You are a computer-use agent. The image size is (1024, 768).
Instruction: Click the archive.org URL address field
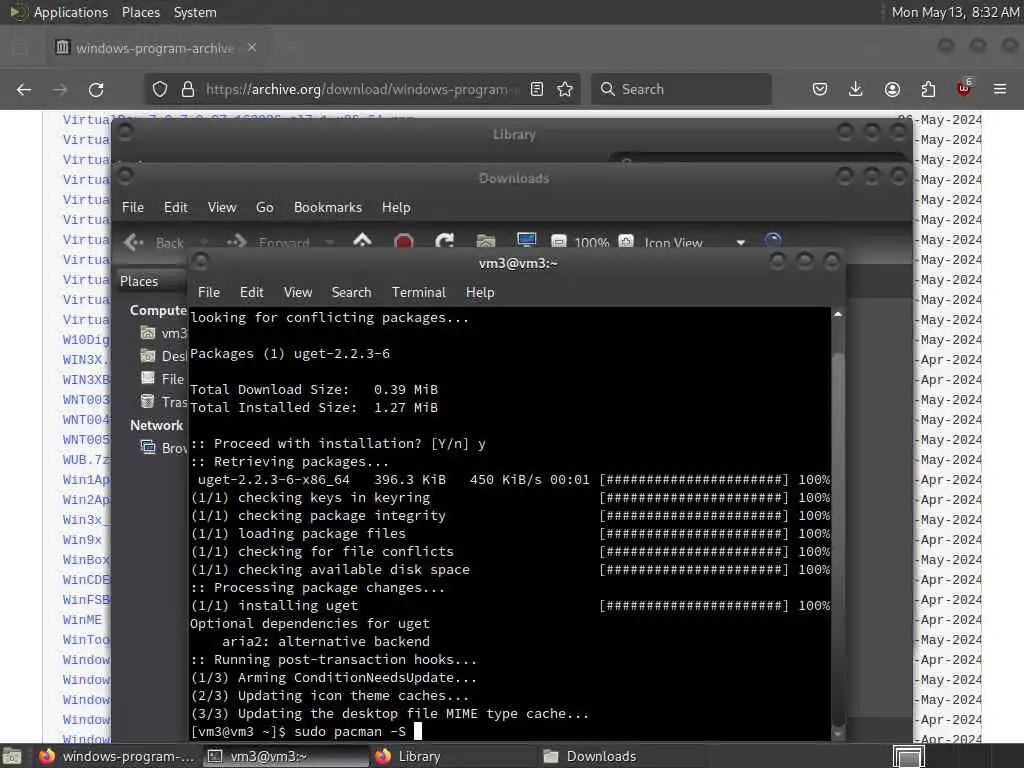[x=362, y=89]
